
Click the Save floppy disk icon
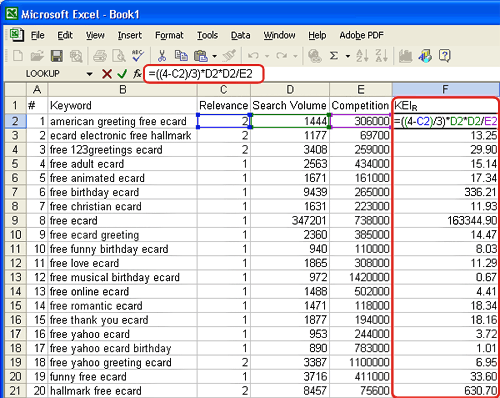57,56
